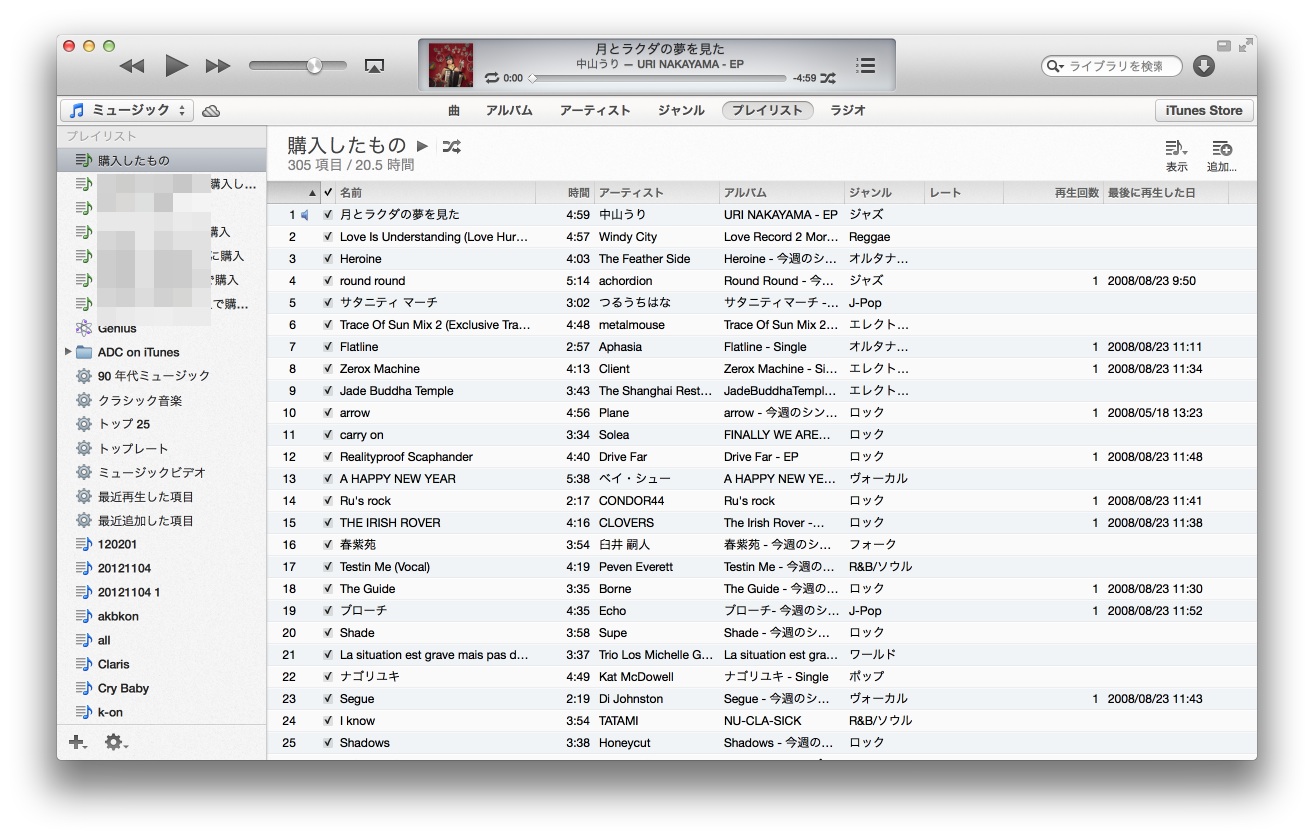Open the sidebar gear actions menu

117,742
